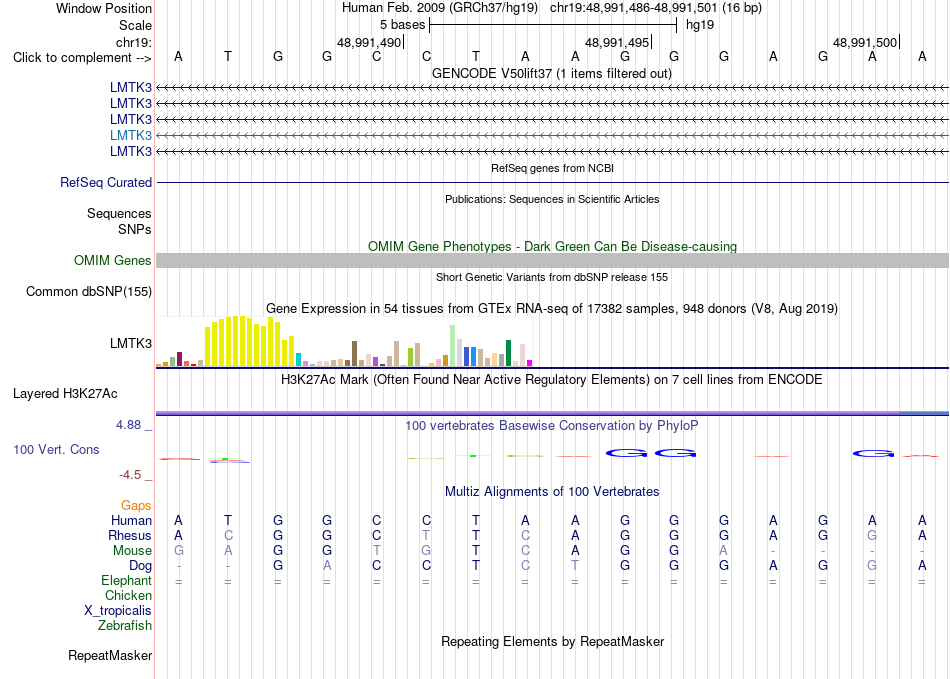Click the magenta bar ending GTEx chart

point(530,363)
